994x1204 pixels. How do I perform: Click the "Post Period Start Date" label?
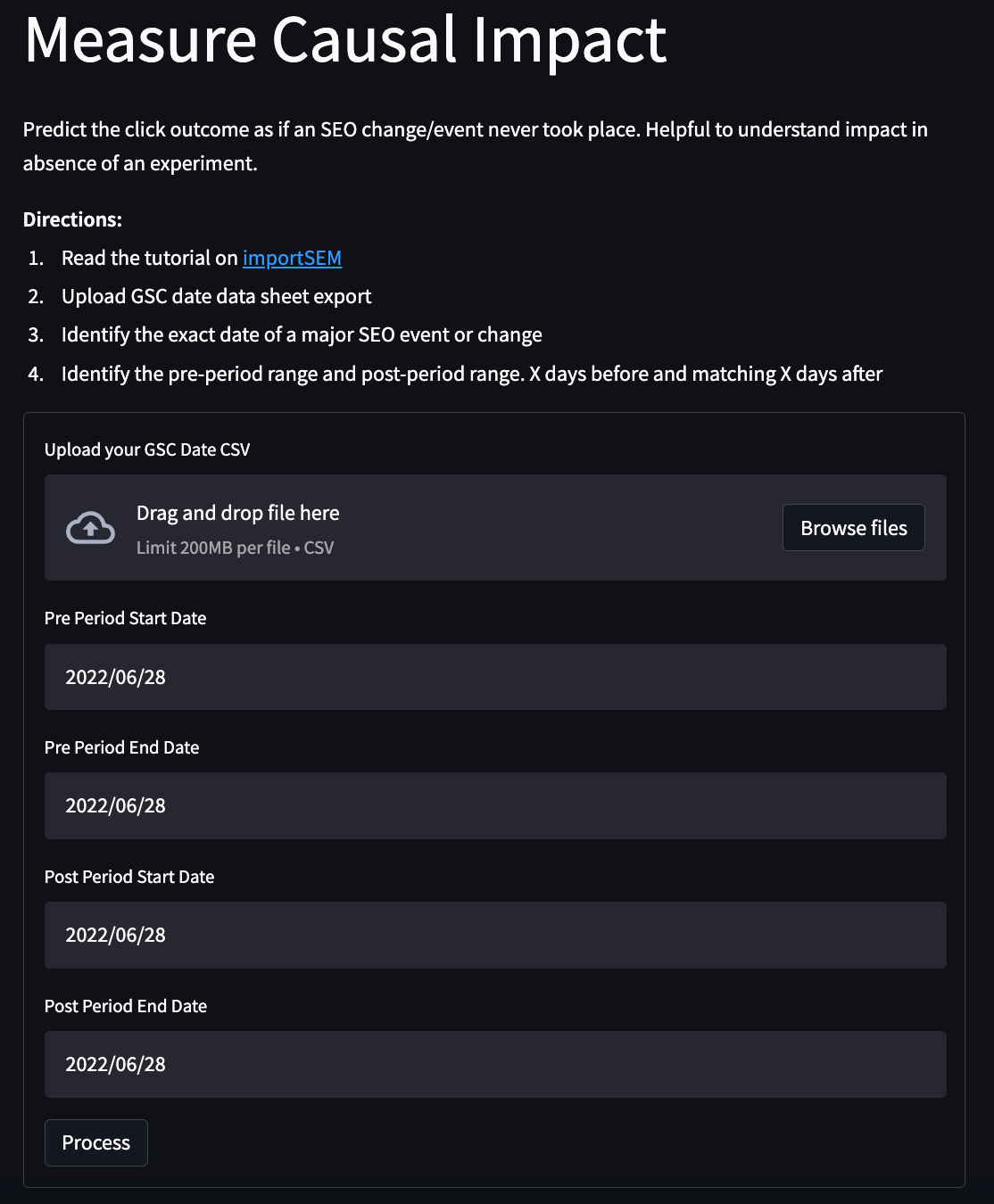click(129, 877)
